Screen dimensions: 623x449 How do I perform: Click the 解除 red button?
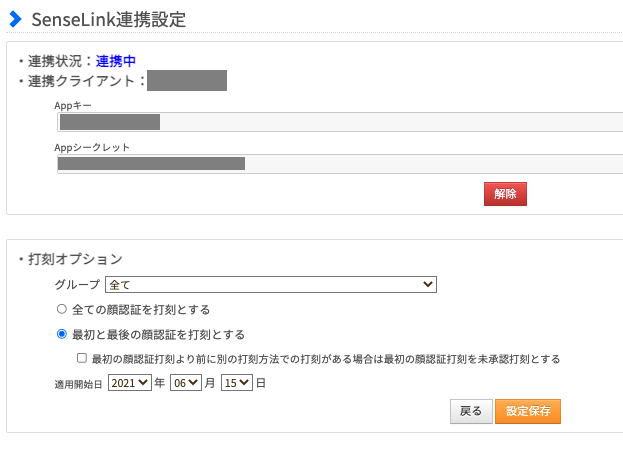click(x=505, y=194)
